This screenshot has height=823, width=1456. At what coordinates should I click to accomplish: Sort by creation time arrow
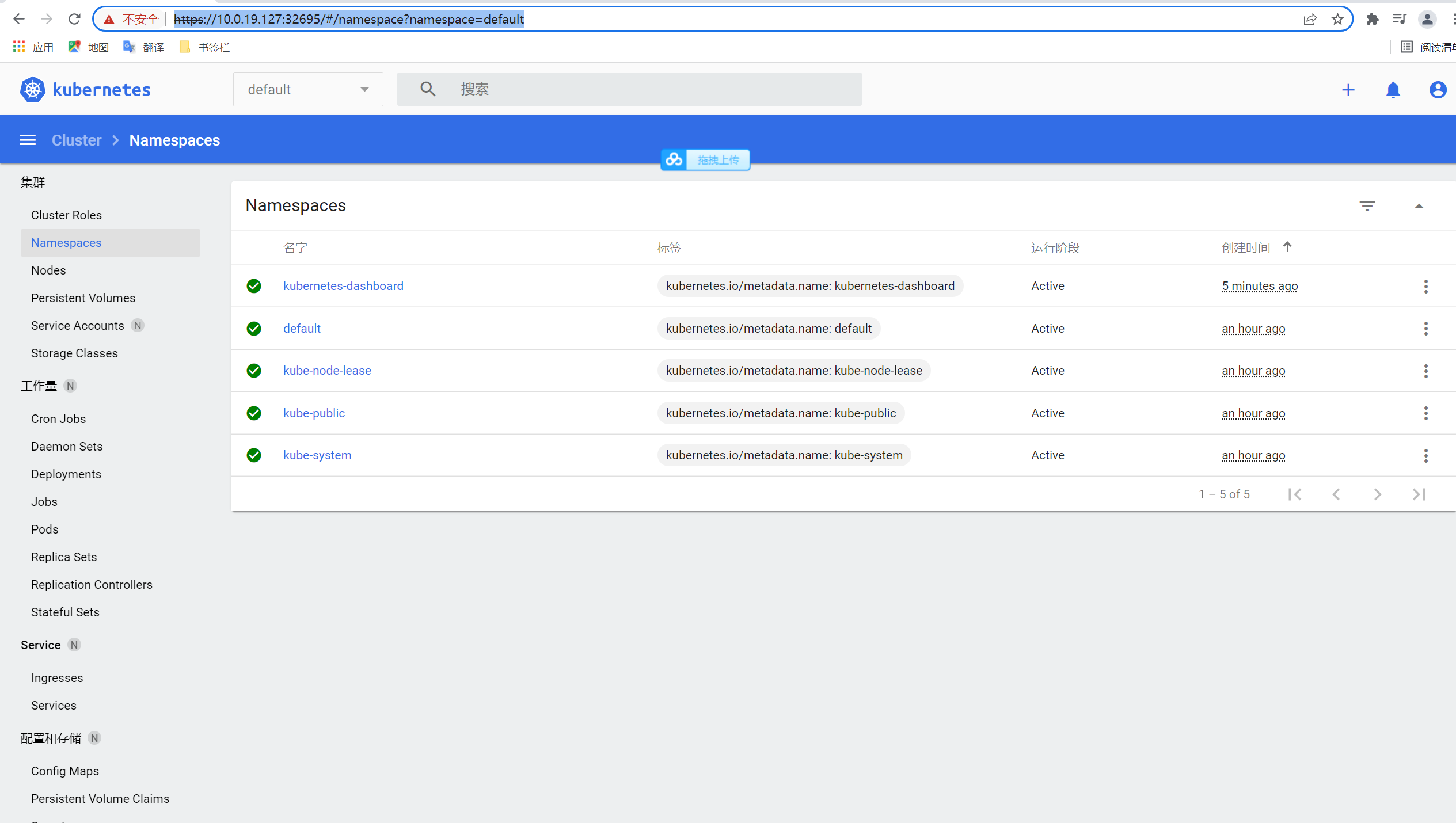(x=1287, y=247)
